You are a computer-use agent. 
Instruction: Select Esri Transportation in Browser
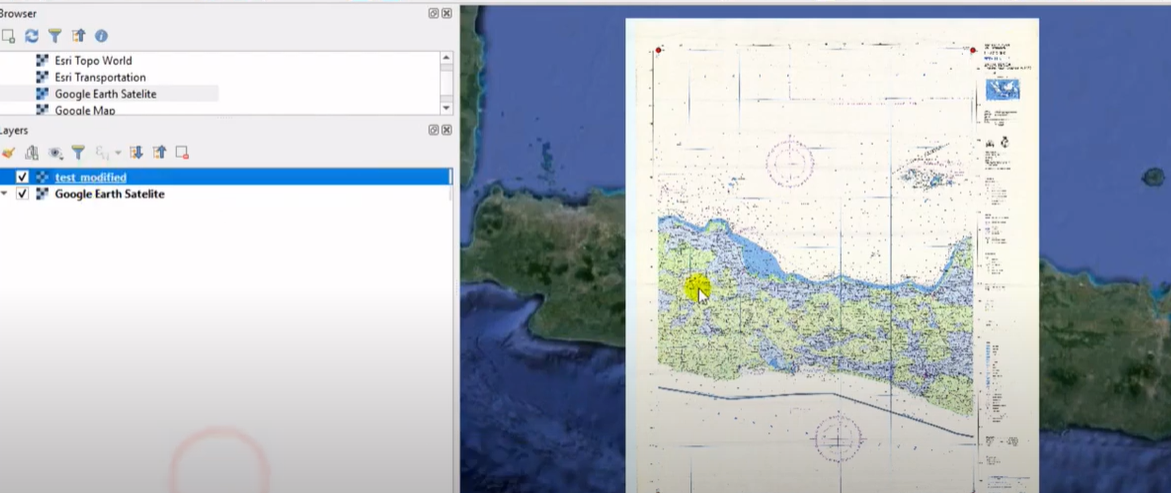[100, 77]
